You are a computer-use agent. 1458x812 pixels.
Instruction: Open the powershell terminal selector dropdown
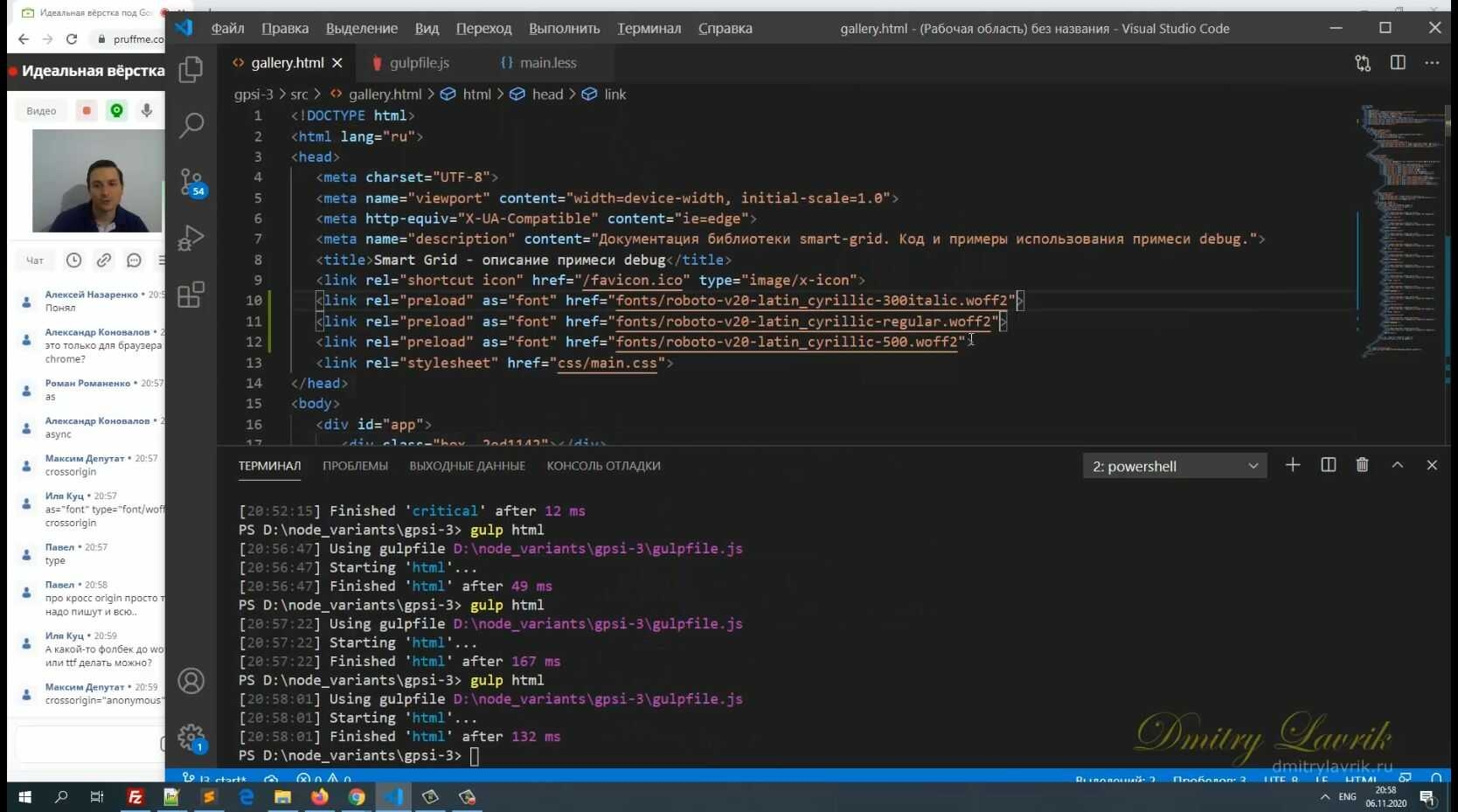point(1174,466)
